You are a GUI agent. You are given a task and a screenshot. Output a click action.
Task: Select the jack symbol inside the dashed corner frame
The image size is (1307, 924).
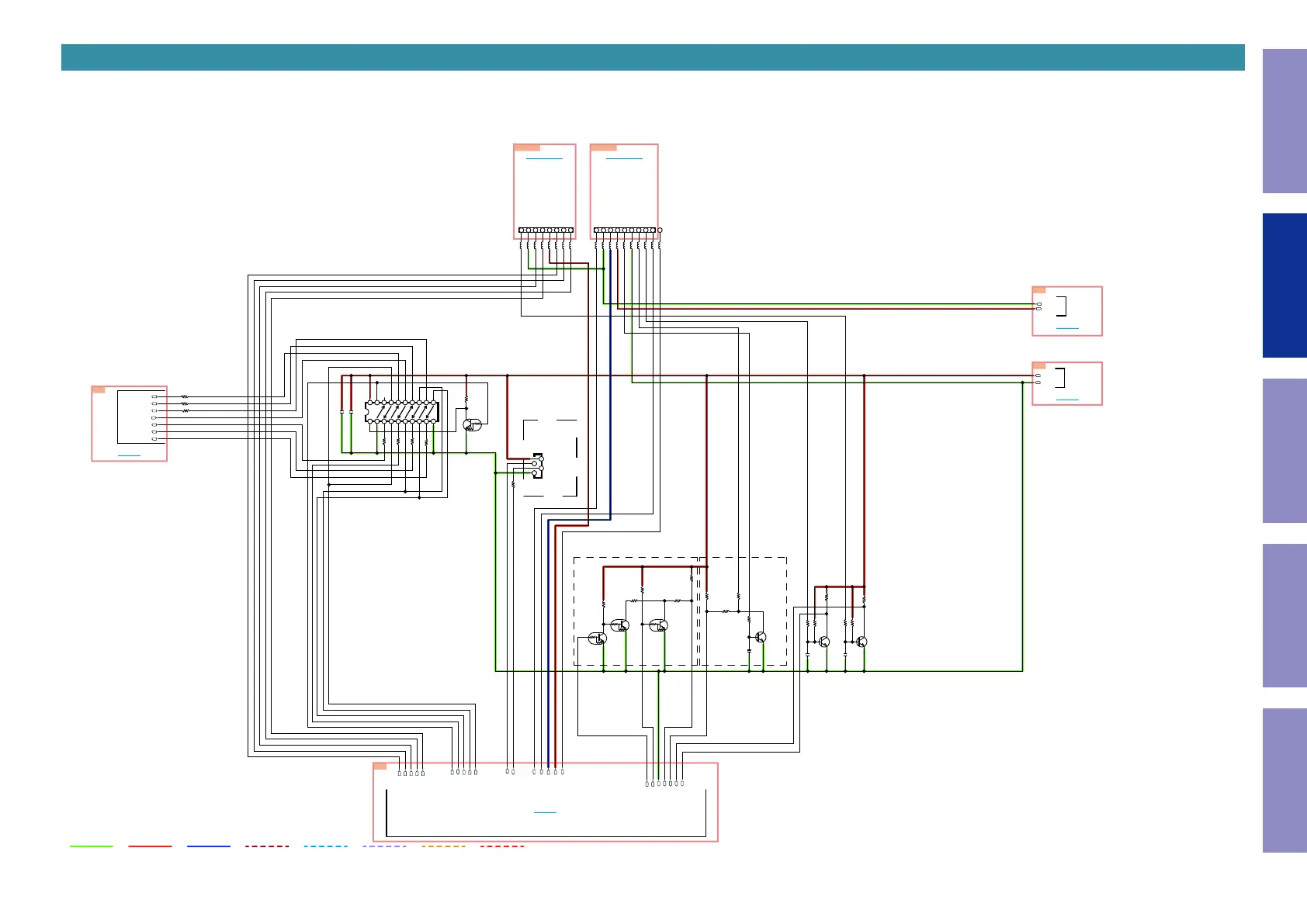click(537, 466)
